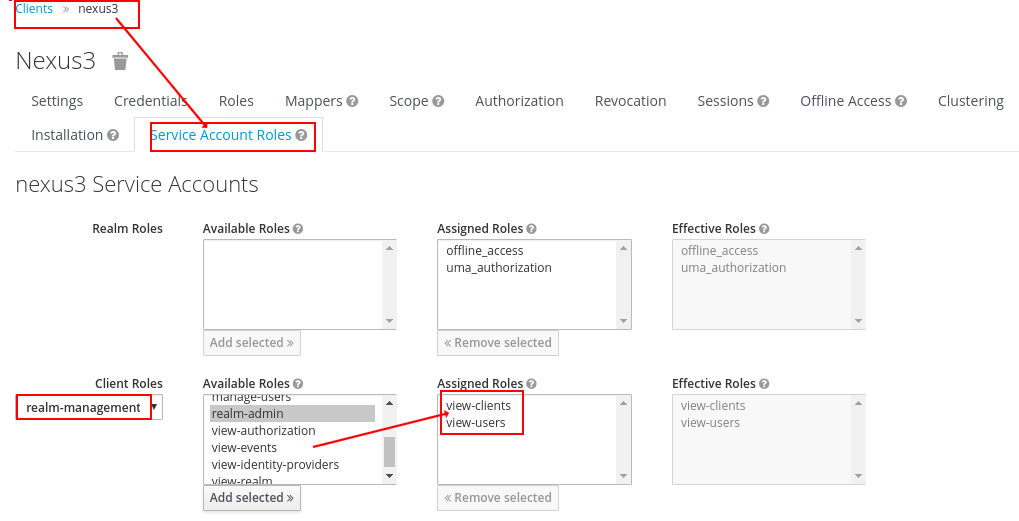Delete Nexus3 client via trash icon
Viewport: 1019px width, 521px height.
coord(120,61)
